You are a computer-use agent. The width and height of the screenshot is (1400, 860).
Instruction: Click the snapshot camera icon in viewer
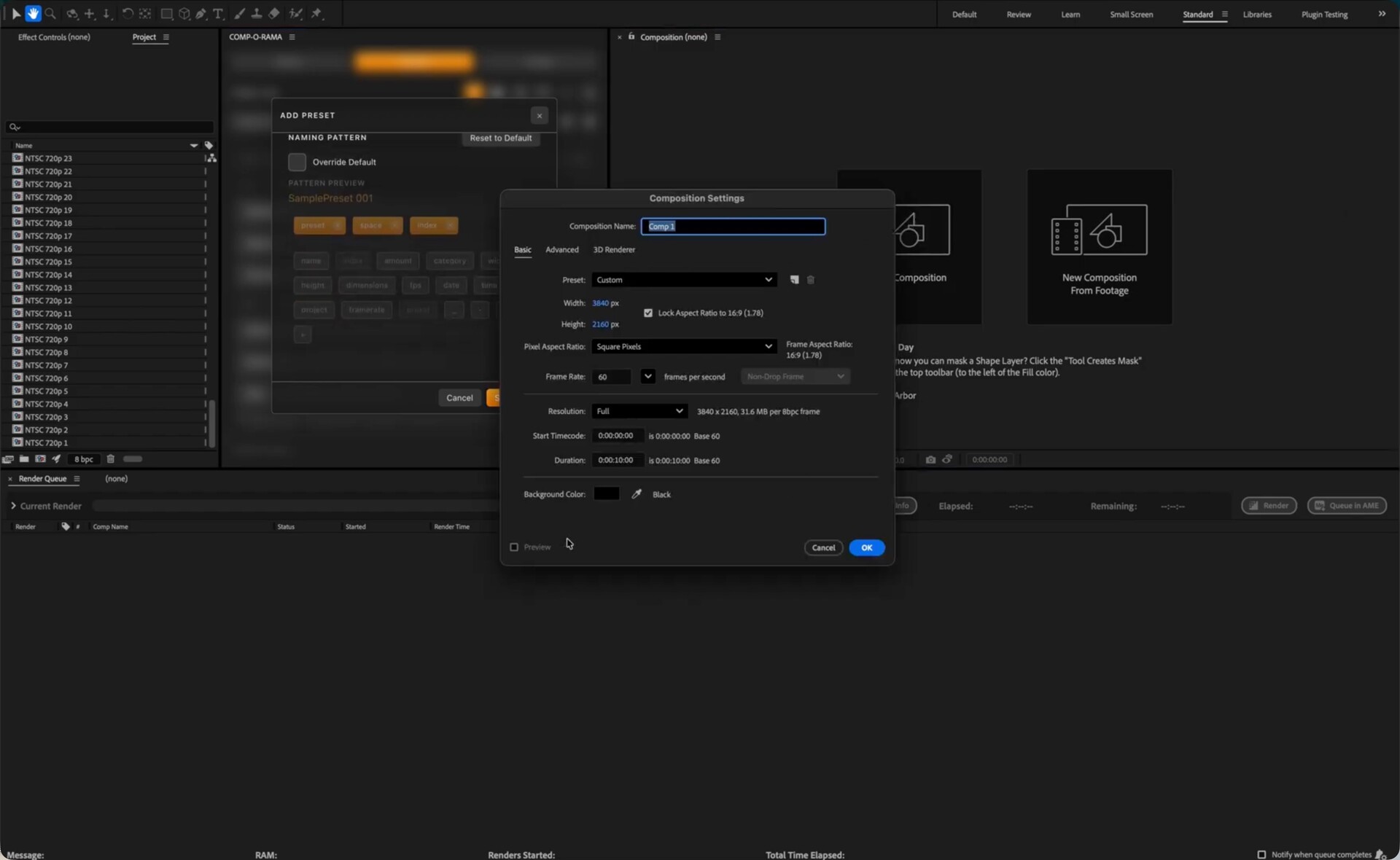pos(930,460)
